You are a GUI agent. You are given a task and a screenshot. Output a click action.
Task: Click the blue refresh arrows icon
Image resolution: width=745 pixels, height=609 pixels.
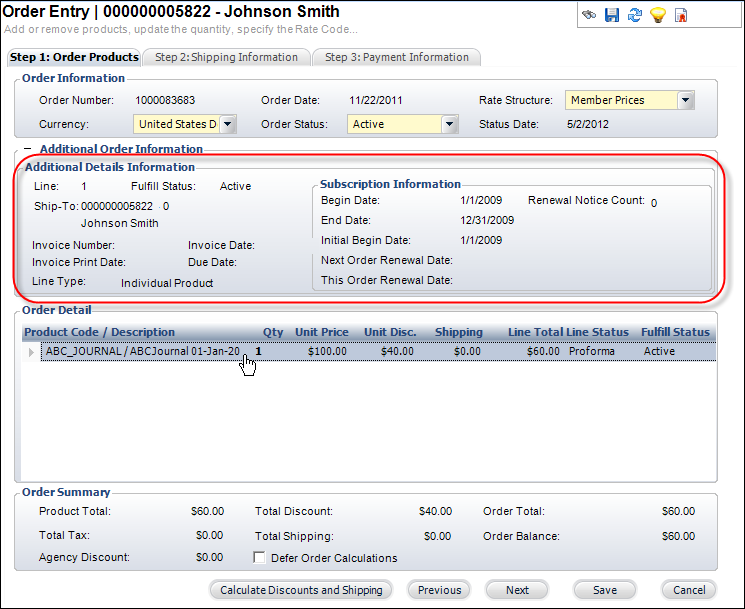(x=634, y=15)
